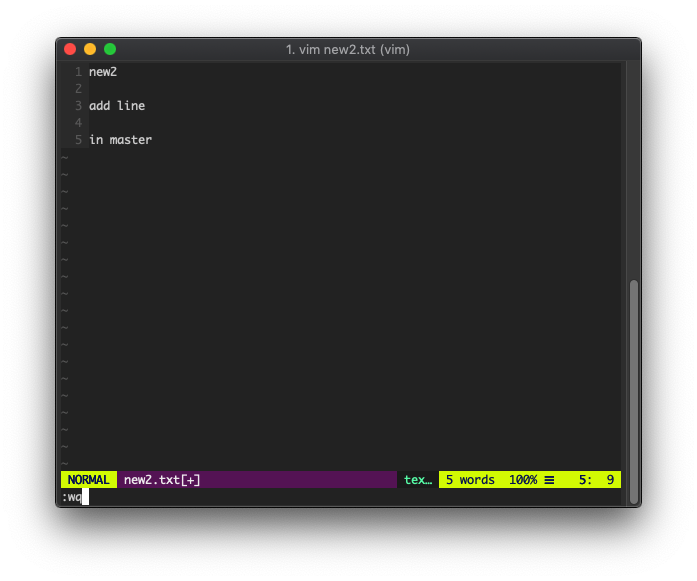Click the three-line icon in status line

pos(549,480)
